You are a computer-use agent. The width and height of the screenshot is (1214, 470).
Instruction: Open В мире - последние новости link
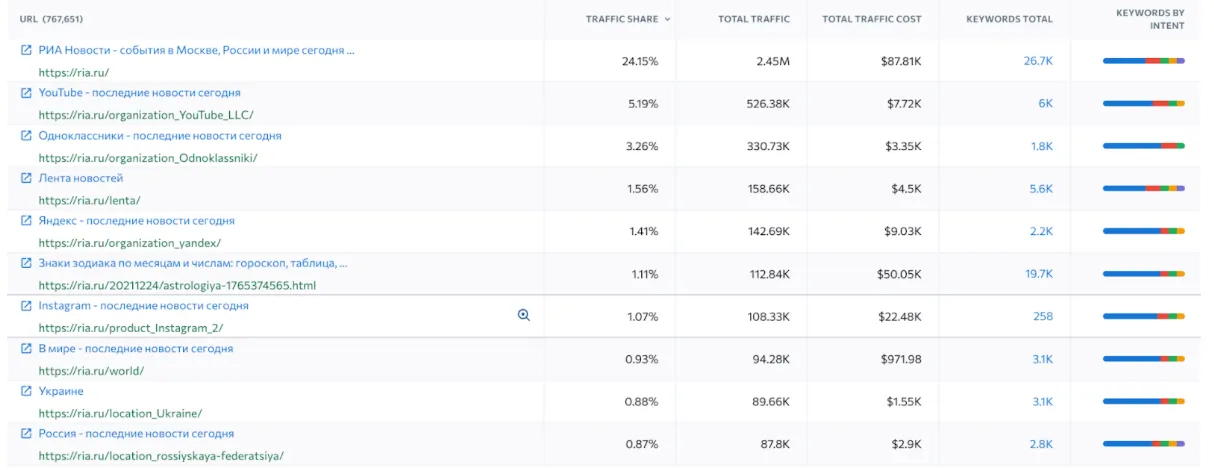click(x=135, y=349)
